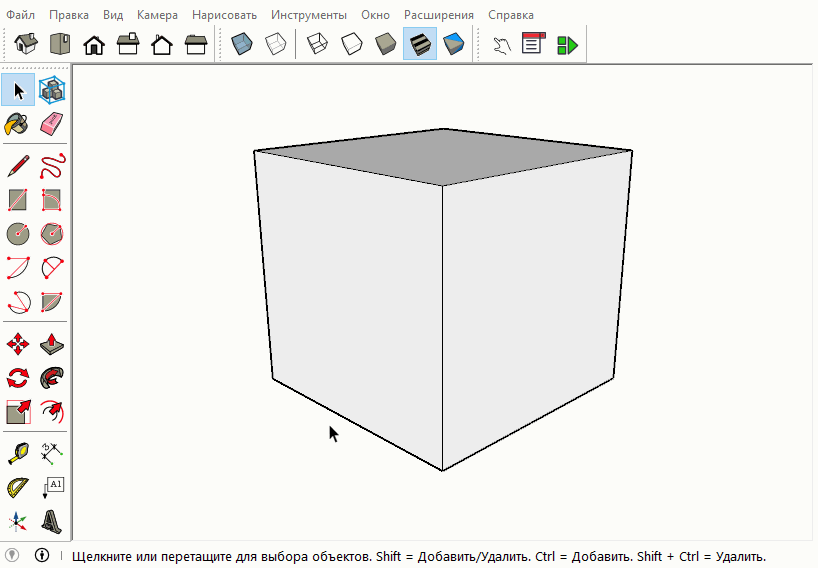Activate the Line pencil tool
The width and height of the screenshot is (818, 568).
(x=18, y=166)
